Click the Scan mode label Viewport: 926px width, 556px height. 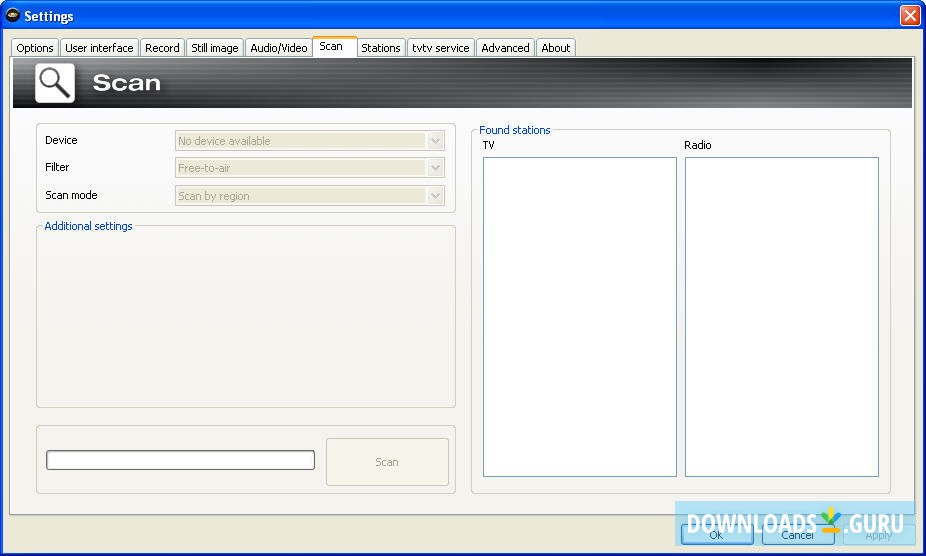tap(71, 195)
